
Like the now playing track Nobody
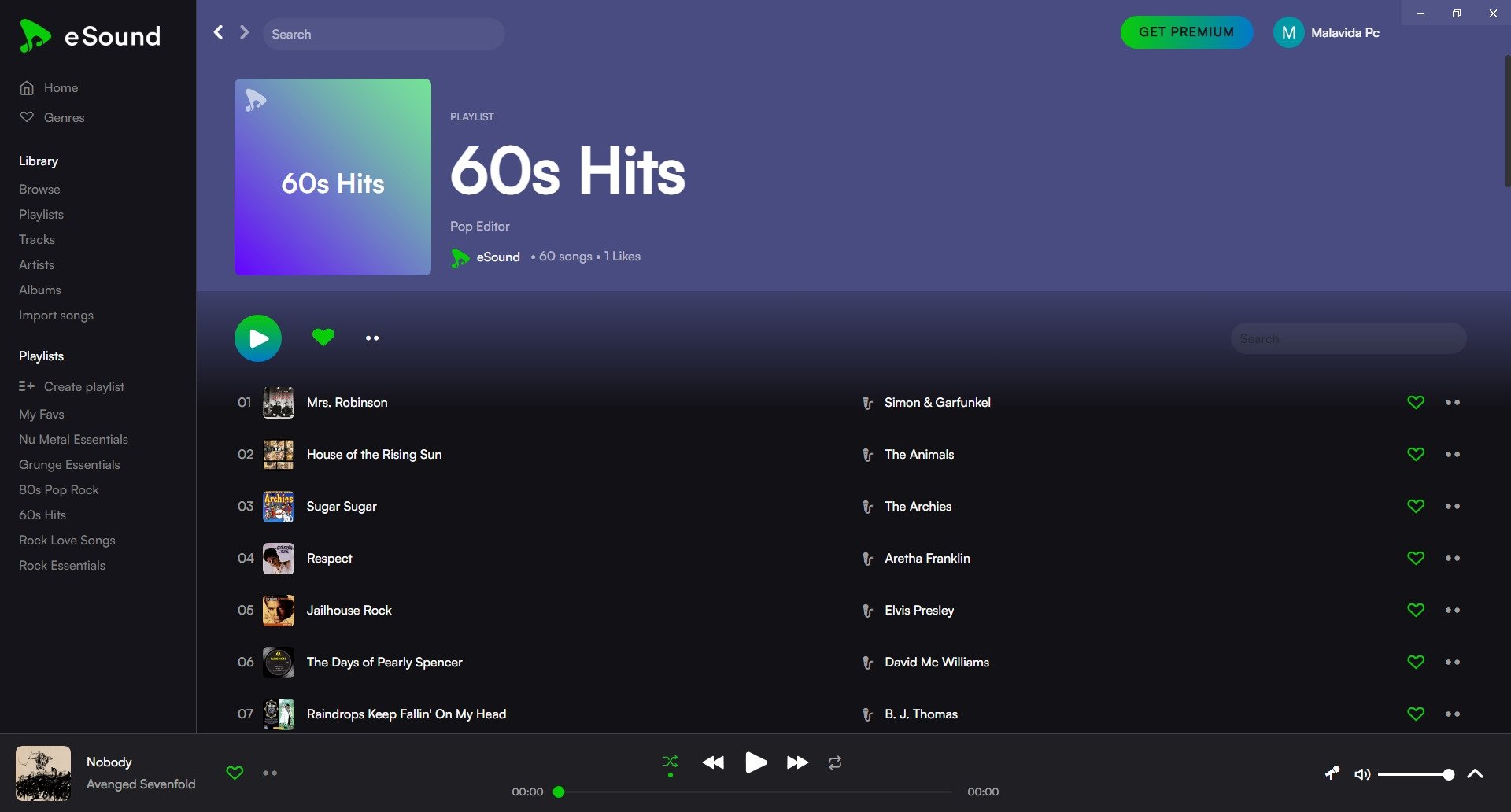pos(235,773)
